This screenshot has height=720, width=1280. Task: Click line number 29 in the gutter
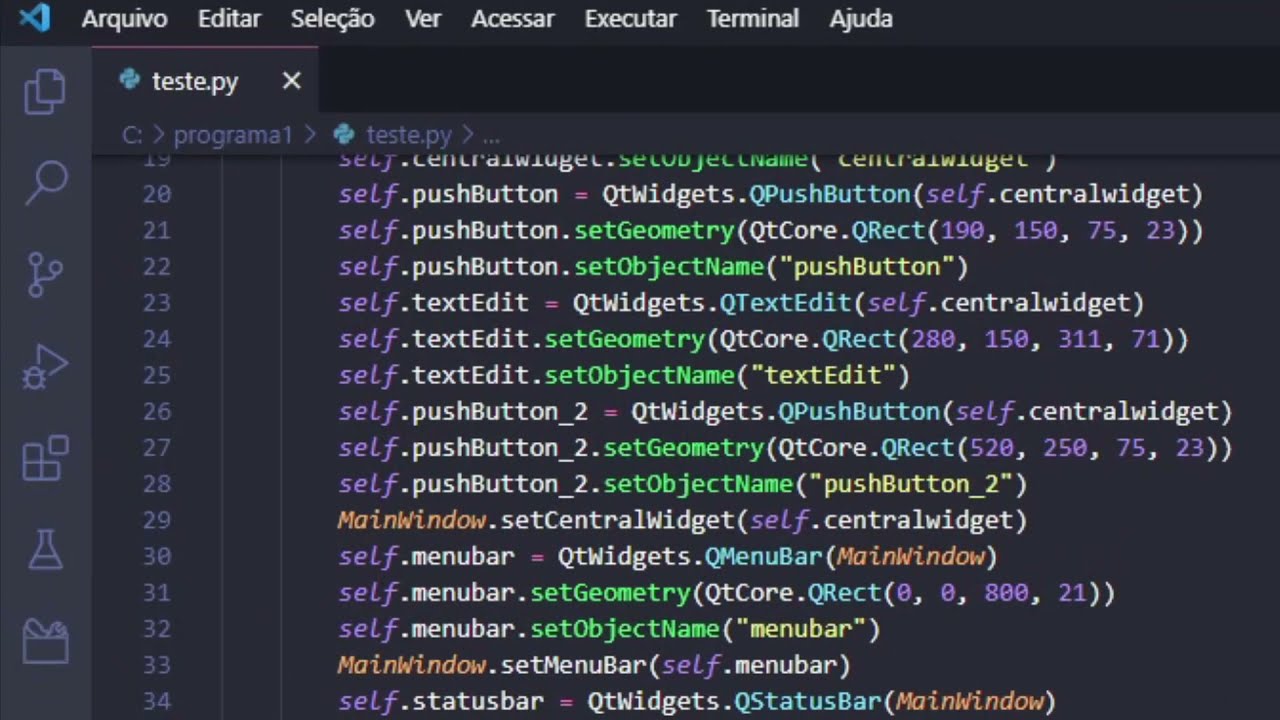(157, 520)
